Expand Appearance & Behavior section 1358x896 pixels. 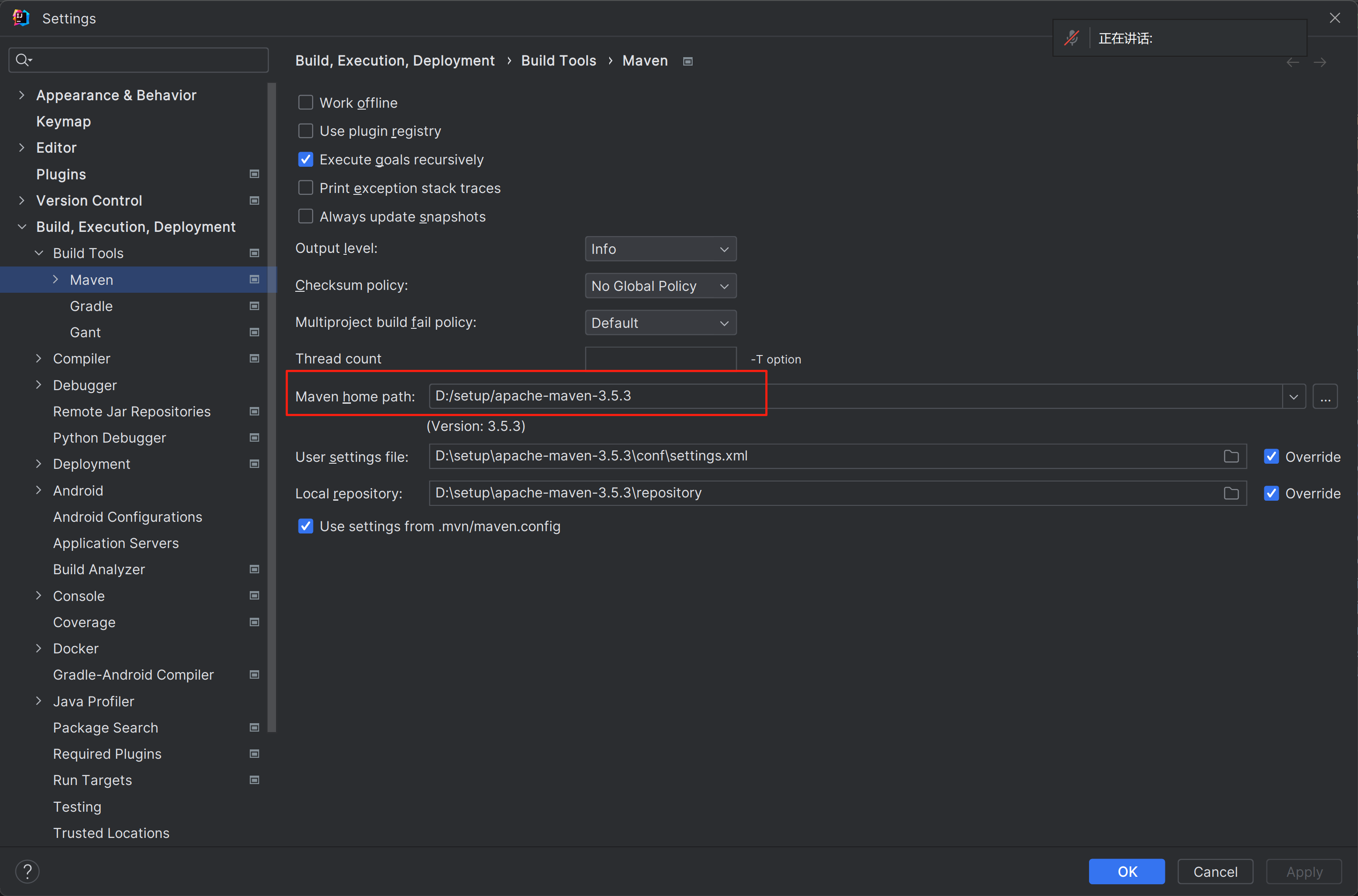pyautogui.click(x=22, y=95)
